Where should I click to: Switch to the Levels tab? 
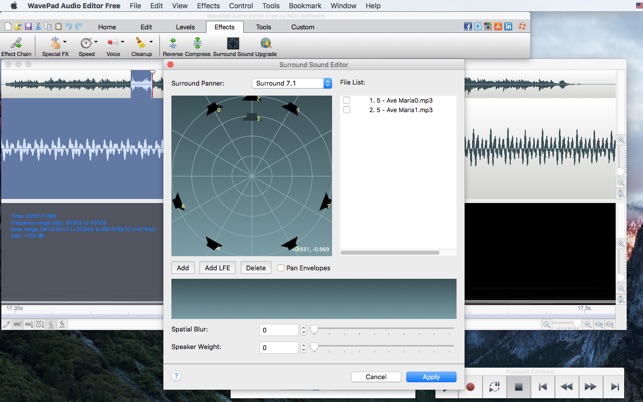tap(185, 27)
